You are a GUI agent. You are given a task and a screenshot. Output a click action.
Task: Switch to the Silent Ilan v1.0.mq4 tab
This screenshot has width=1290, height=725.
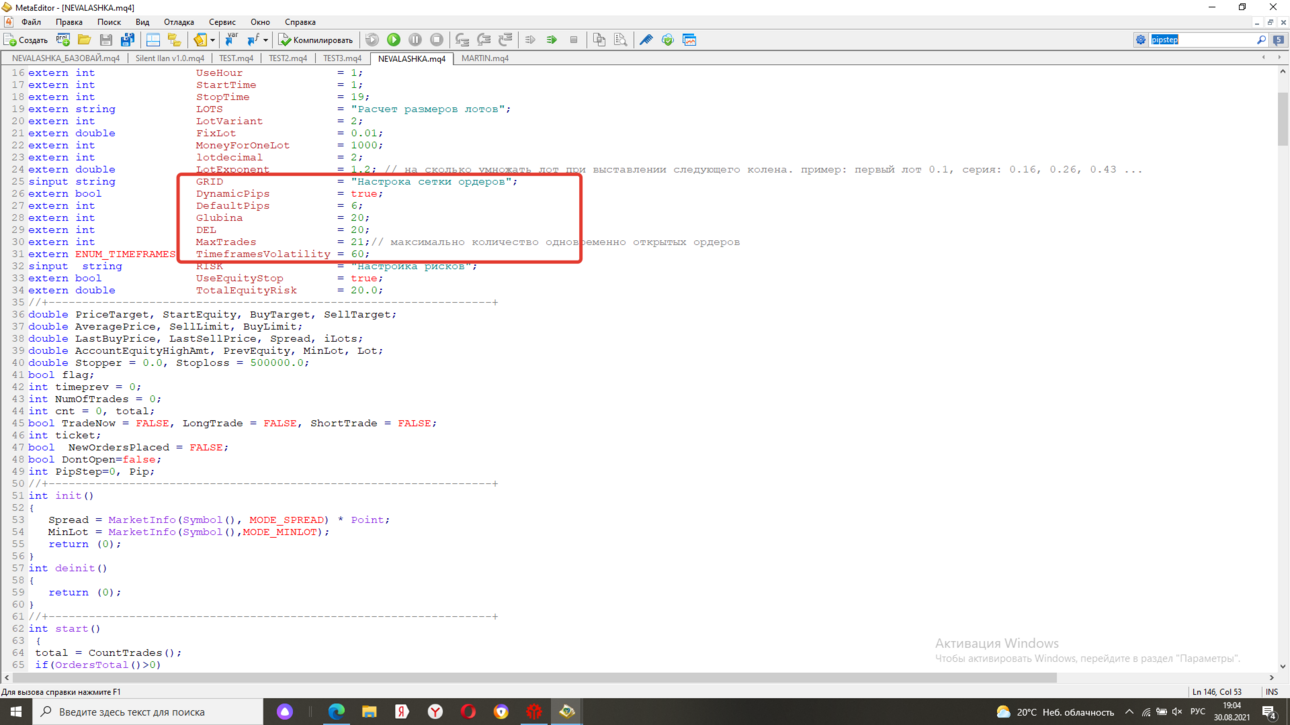click(170, 58)
